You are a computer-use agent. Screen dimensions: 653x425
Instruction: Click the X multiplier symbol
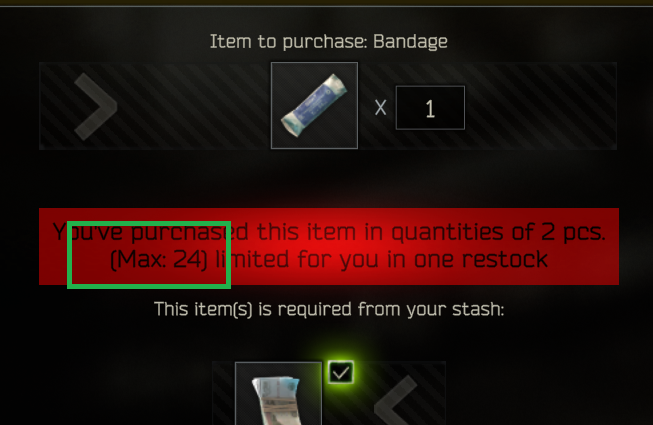(x=380, y=108)
